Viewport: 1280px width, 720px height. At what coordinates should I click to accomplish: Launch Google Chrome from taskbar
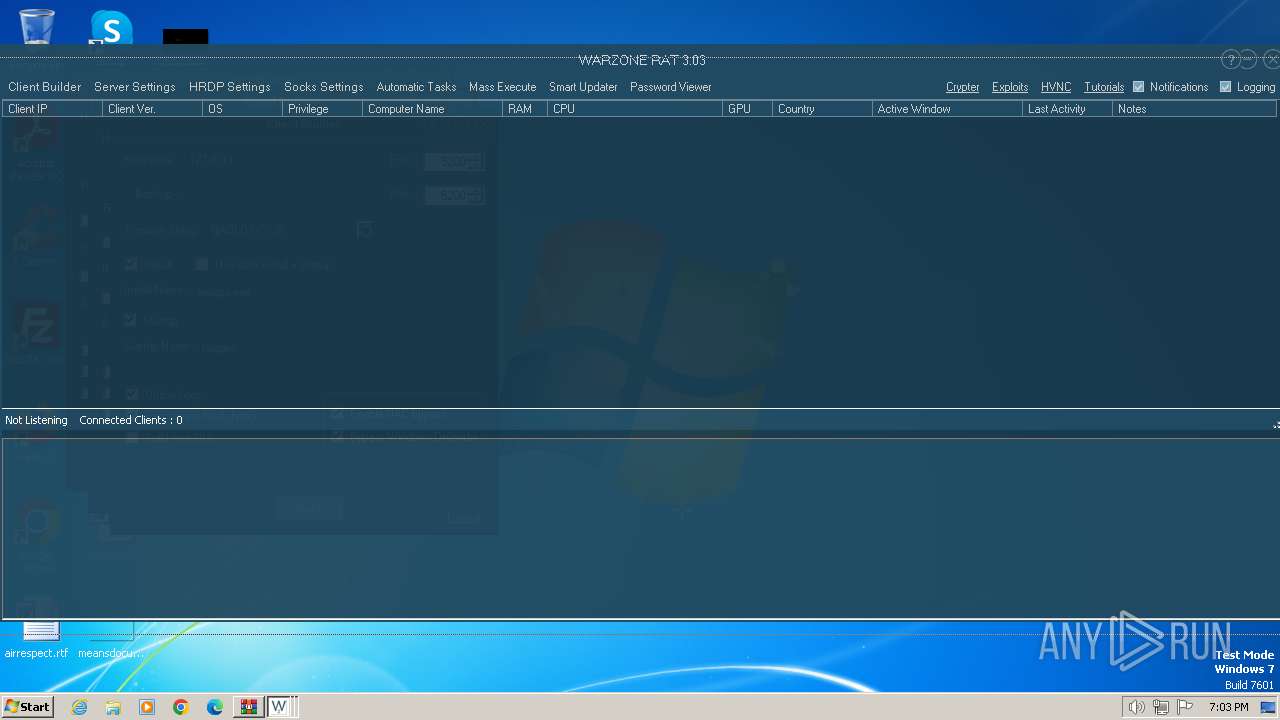point(181,707)
